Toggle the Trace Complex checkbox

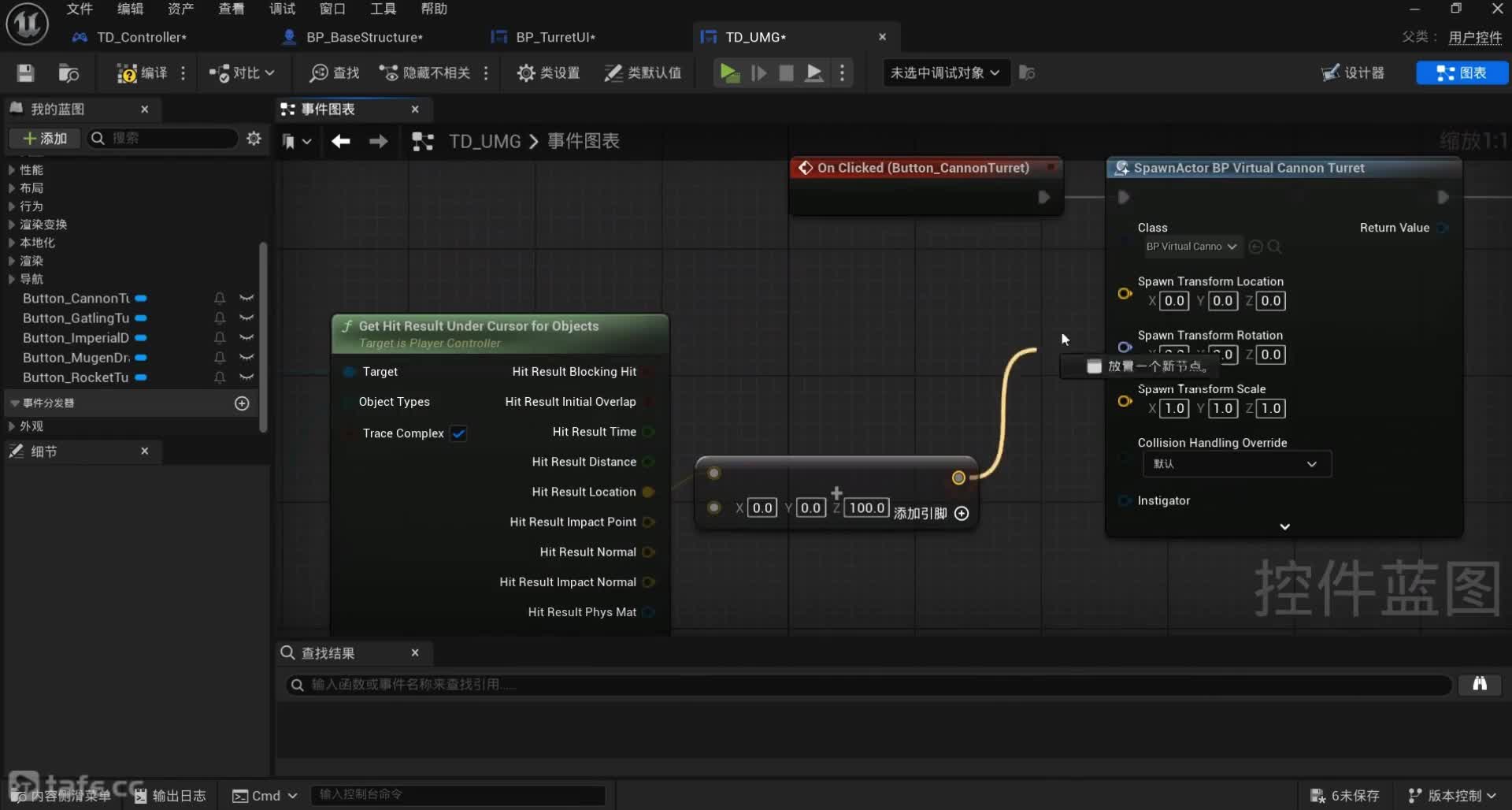(458, 433)
